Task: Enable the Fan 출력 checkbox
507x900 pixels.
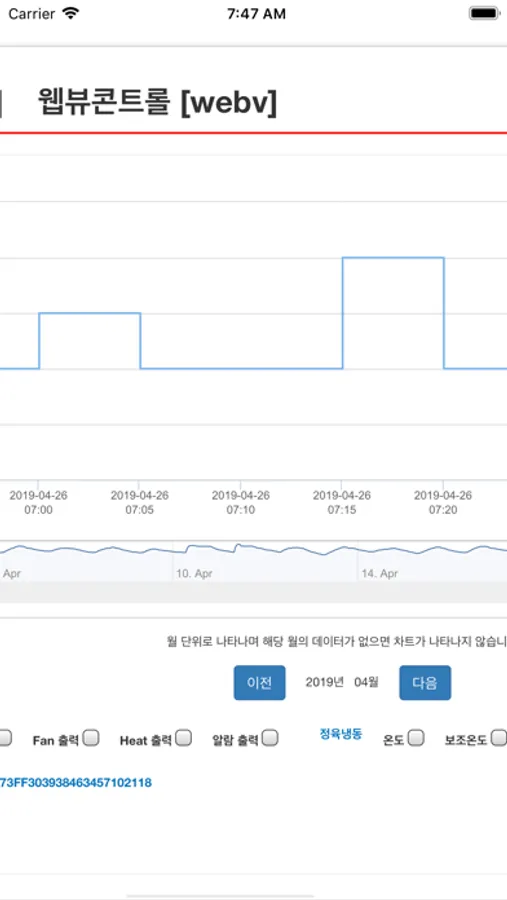Action: (91, 738)
